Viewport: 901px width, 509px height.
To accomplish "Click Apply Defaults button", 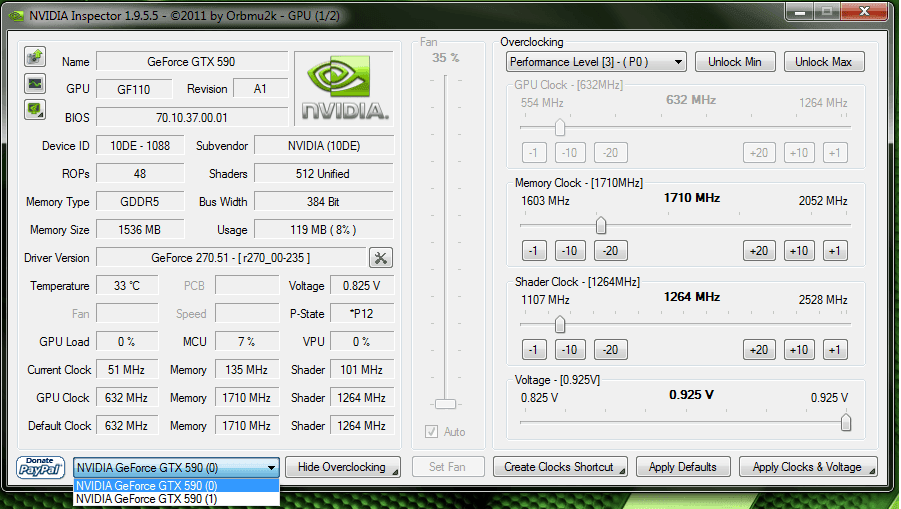I will (x=683, y=467).
